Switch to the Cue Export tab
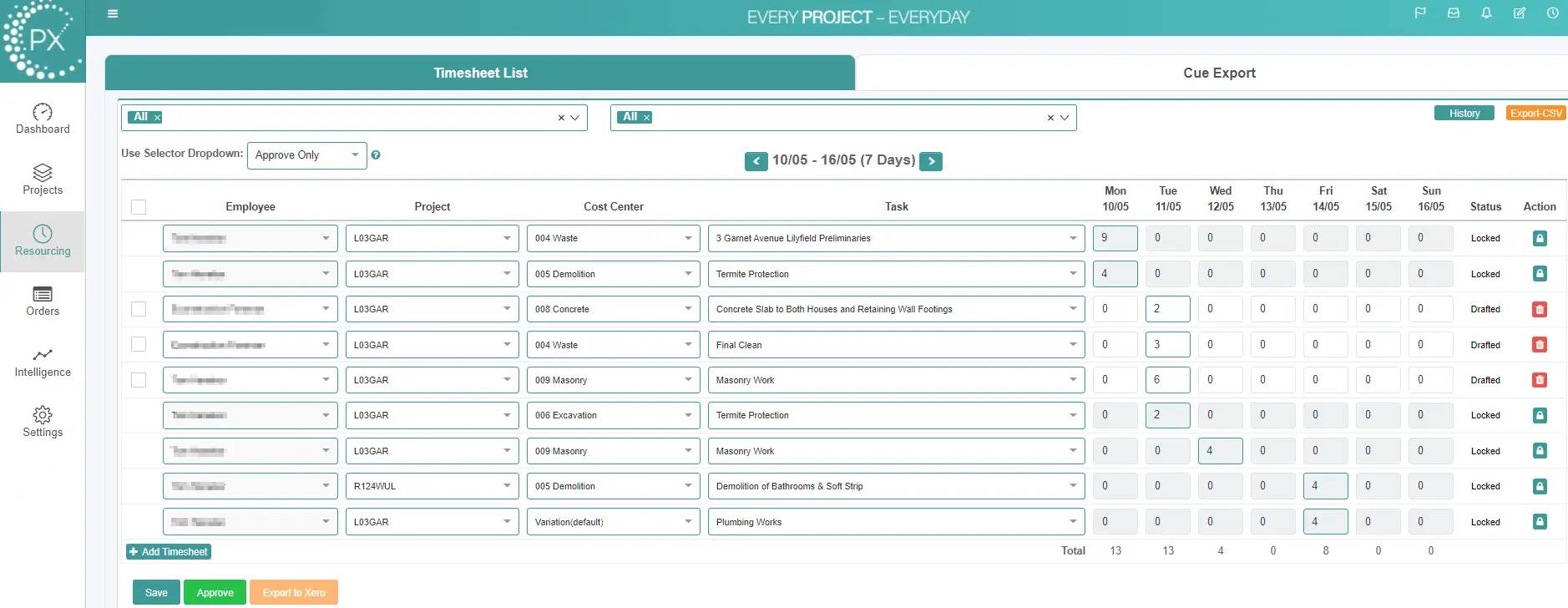 coord(1218,73)
